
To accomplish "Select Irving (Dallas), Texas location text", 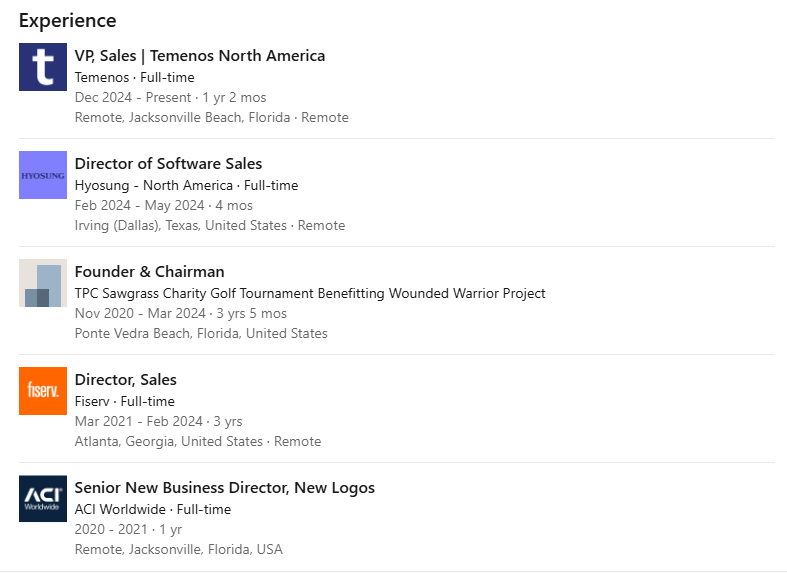I will (181, 225).
